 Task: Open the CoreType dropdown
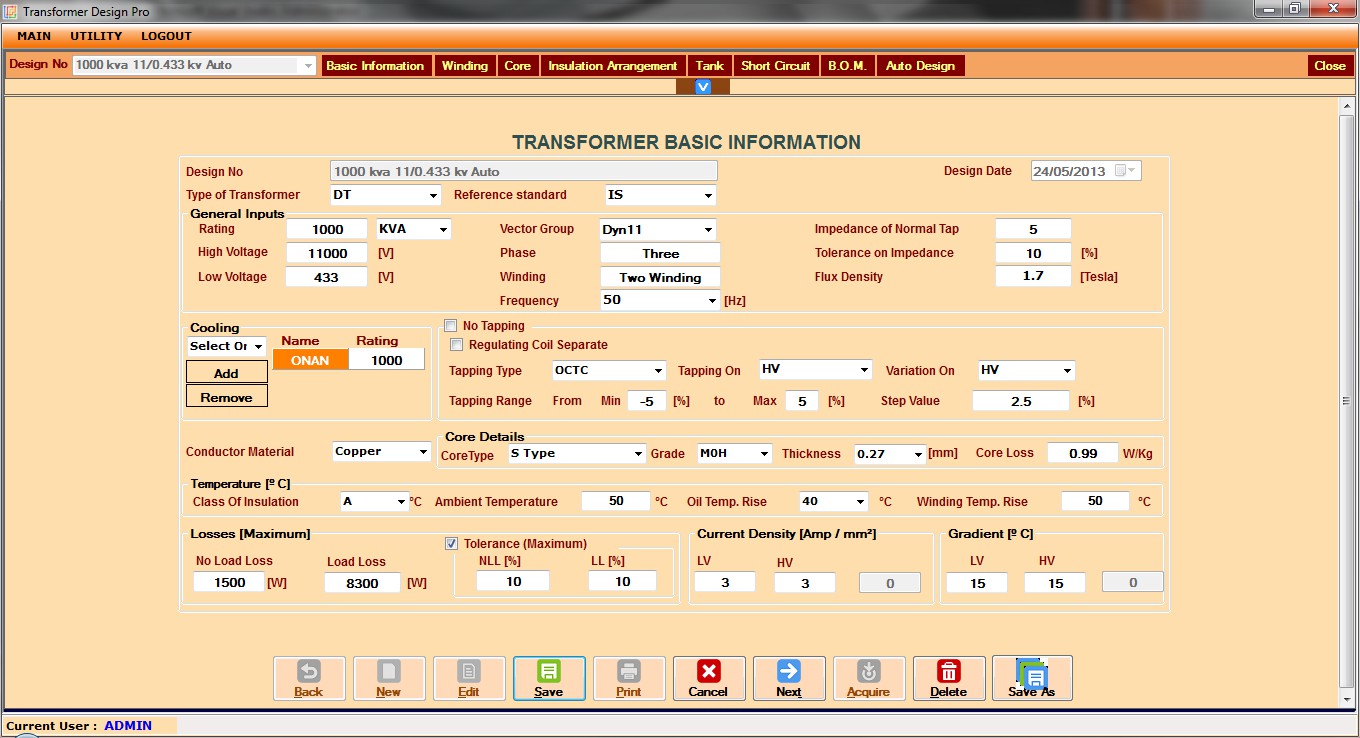(x=639, y=454)
